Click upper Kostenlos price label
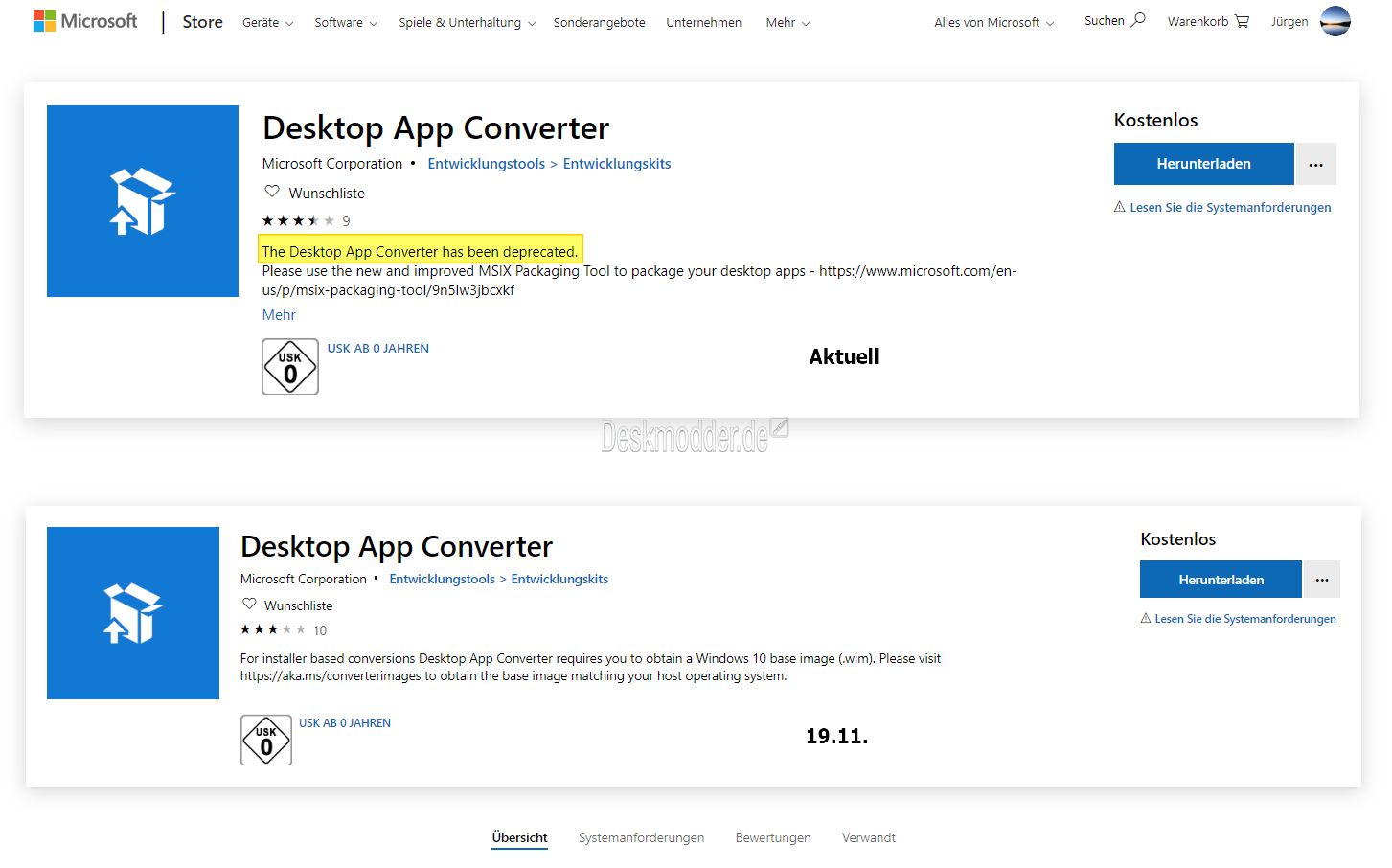The width and height of the screenshot is (1392, 868). click(1155, 120)
